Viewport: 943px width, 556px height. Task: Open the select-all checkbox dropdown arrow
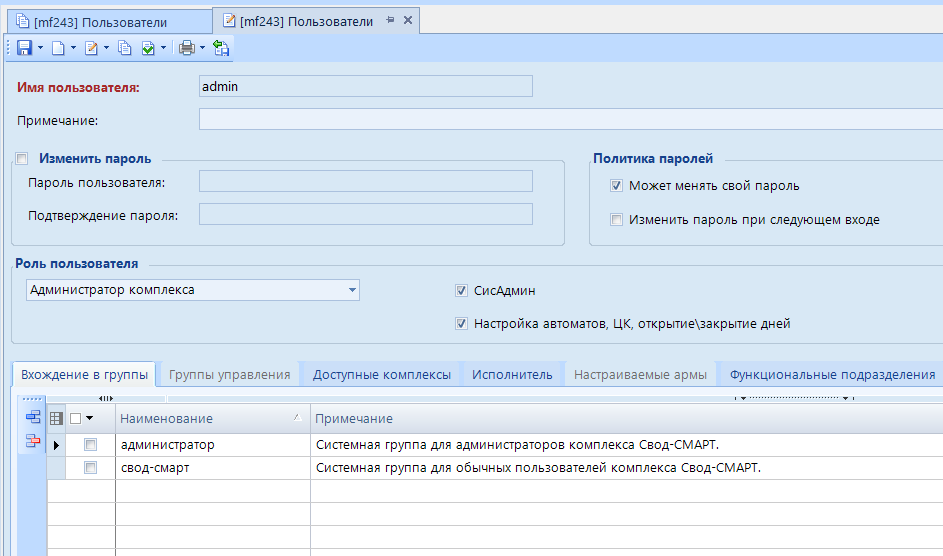[90, 418]
